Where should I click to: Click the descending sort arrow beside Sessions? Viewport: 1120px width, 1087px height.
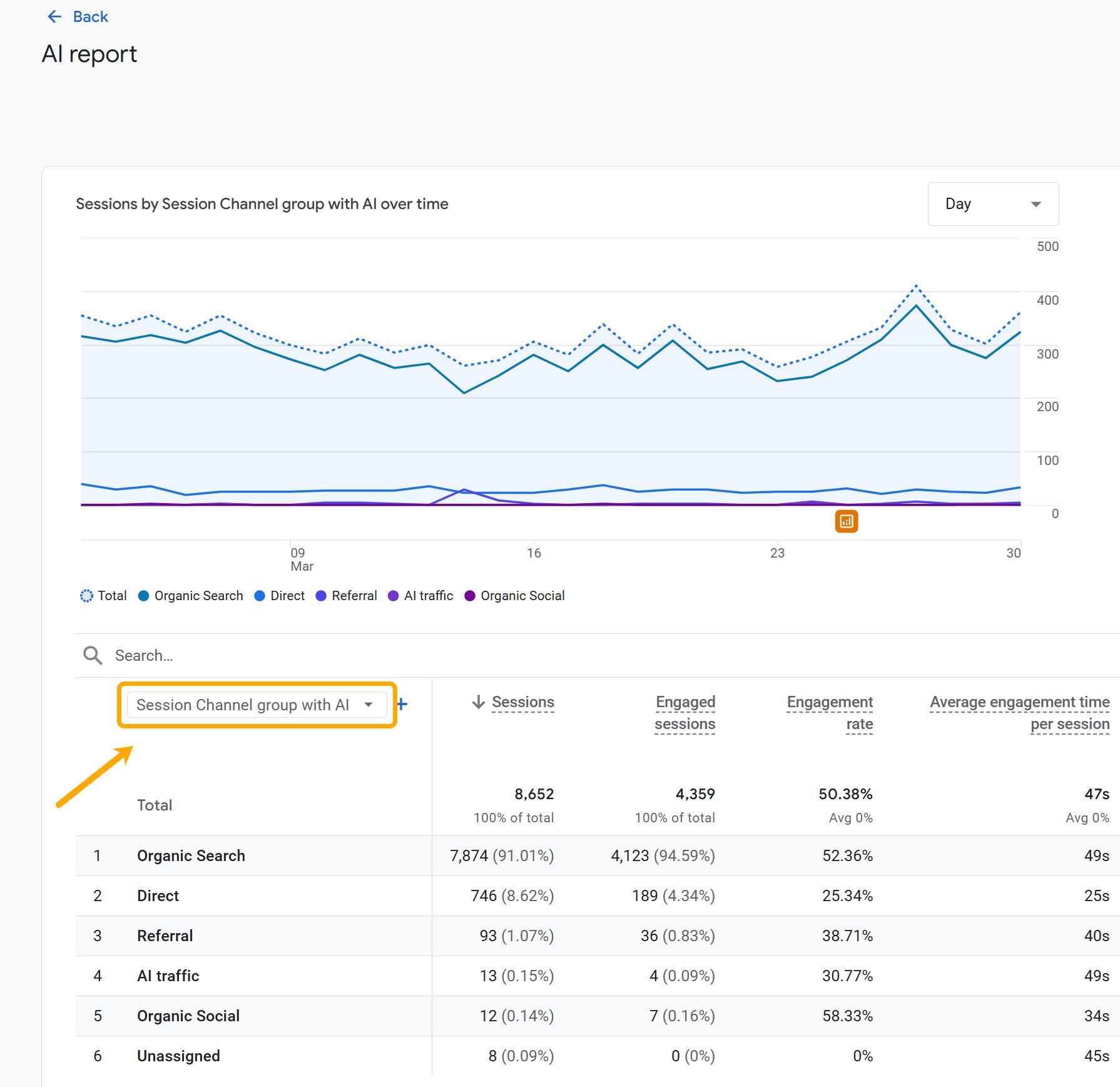click(x=479, y=702)
